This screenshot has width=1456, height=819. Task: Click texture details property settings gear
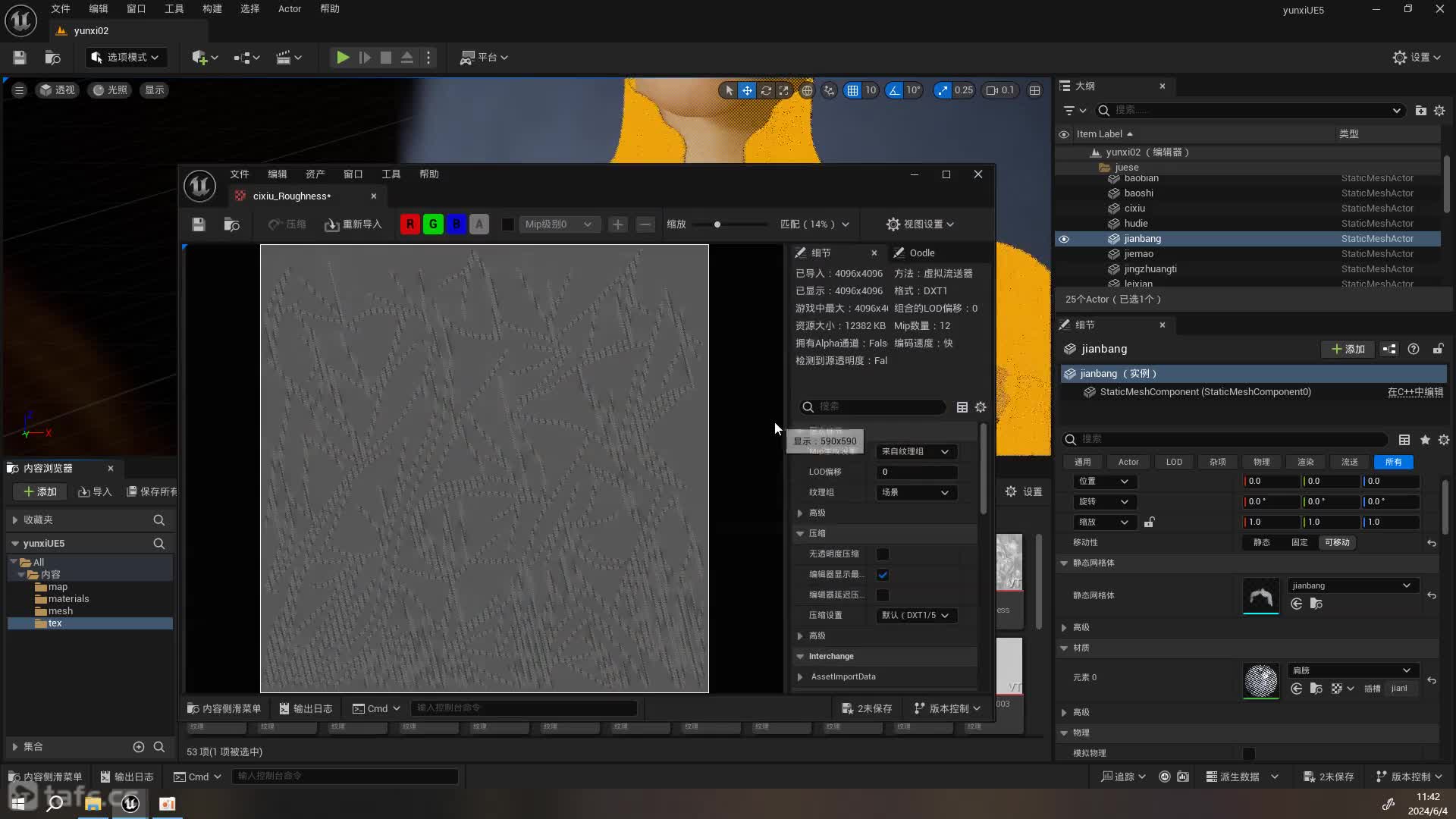(981, 407)
